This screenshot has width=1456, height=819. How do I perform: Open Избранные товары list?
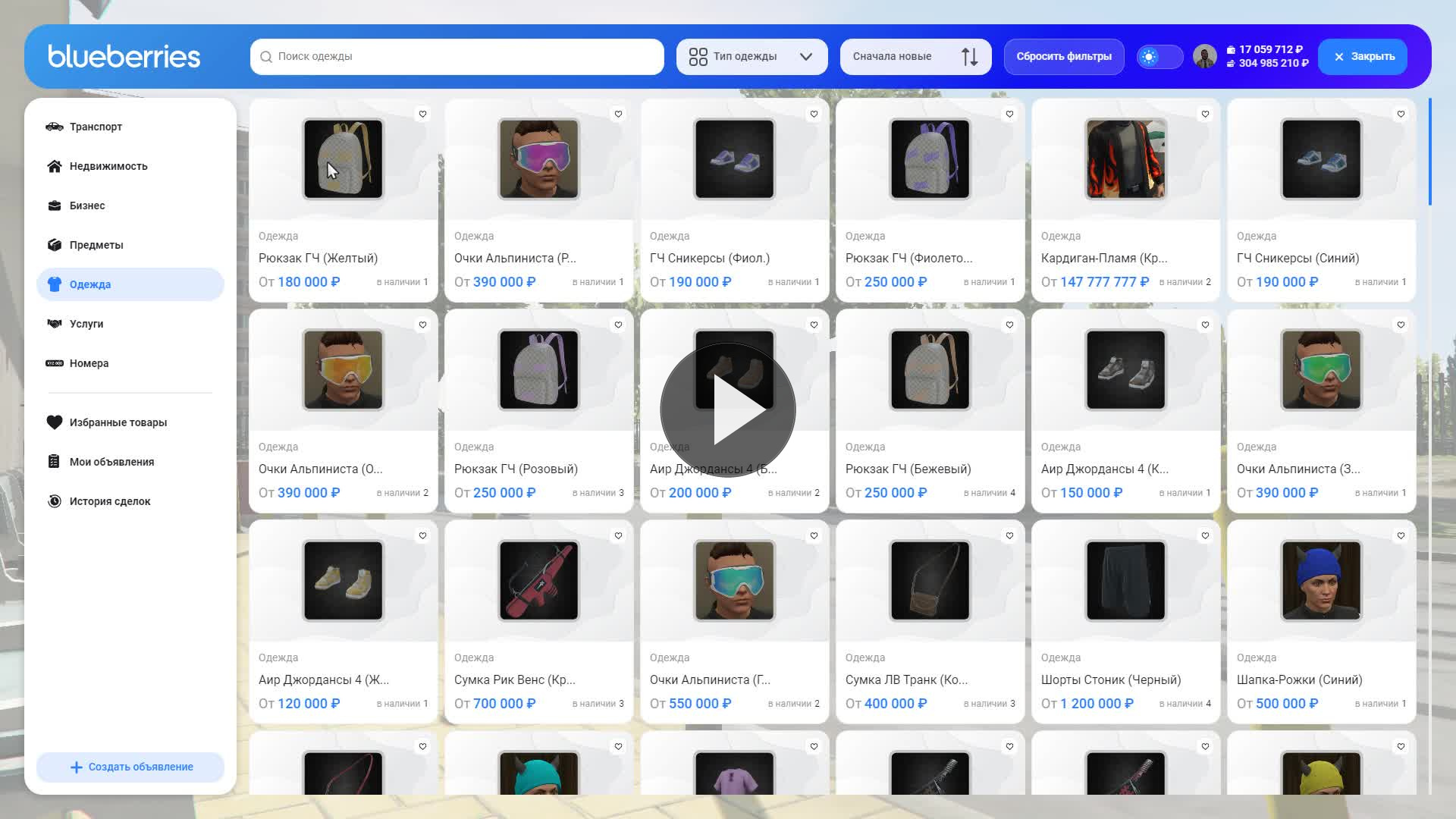130,422
